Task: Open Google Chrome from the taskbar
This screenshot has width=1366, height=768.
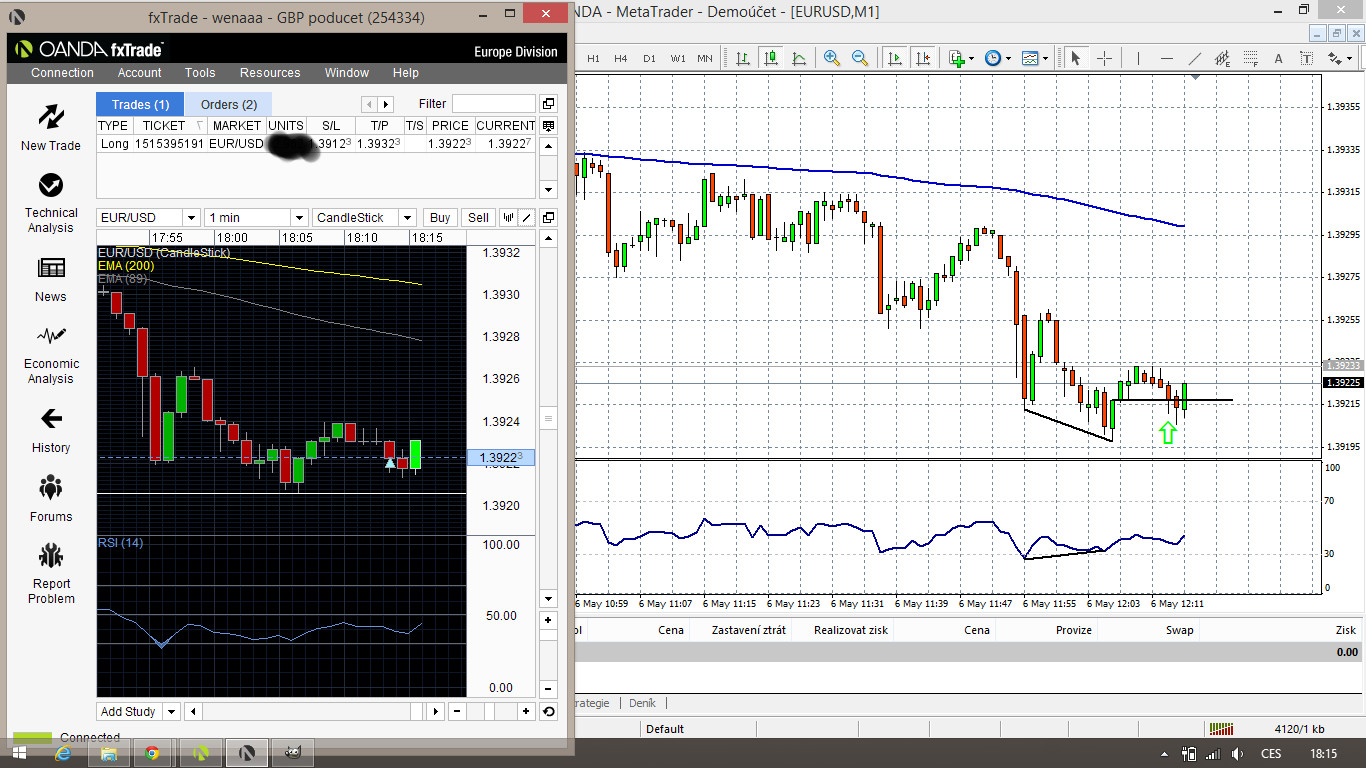Action: pyautogui.click(x=152, y=753)
